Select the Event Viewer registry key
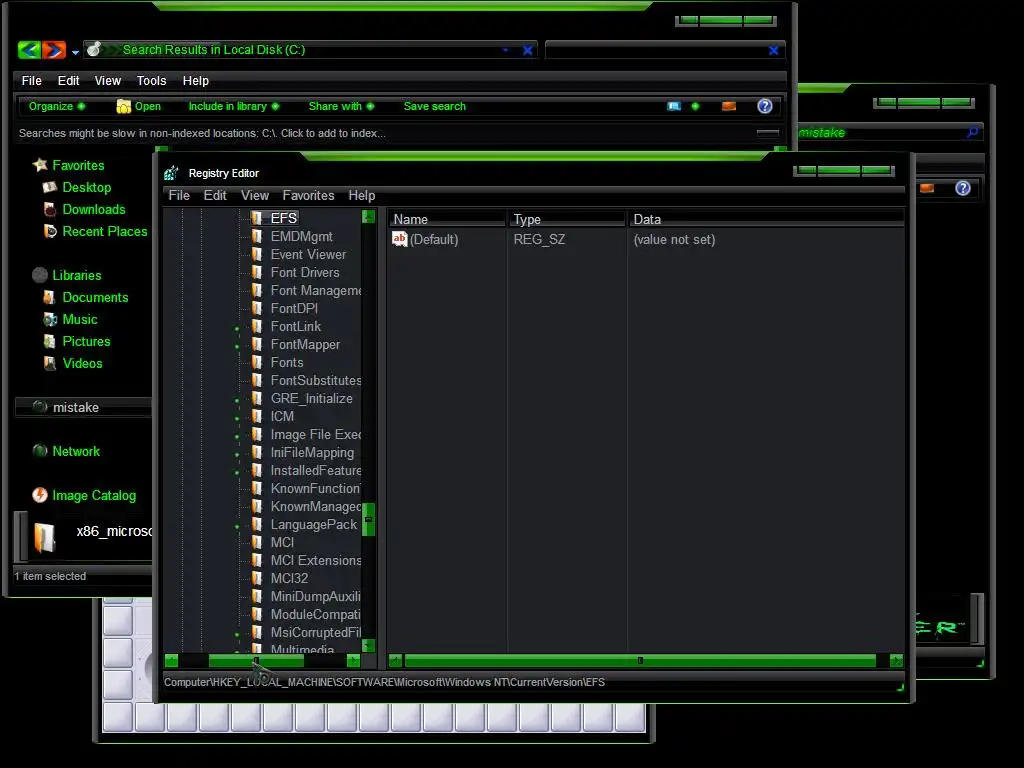1024x768 pixels. click(x=308, y=255)
